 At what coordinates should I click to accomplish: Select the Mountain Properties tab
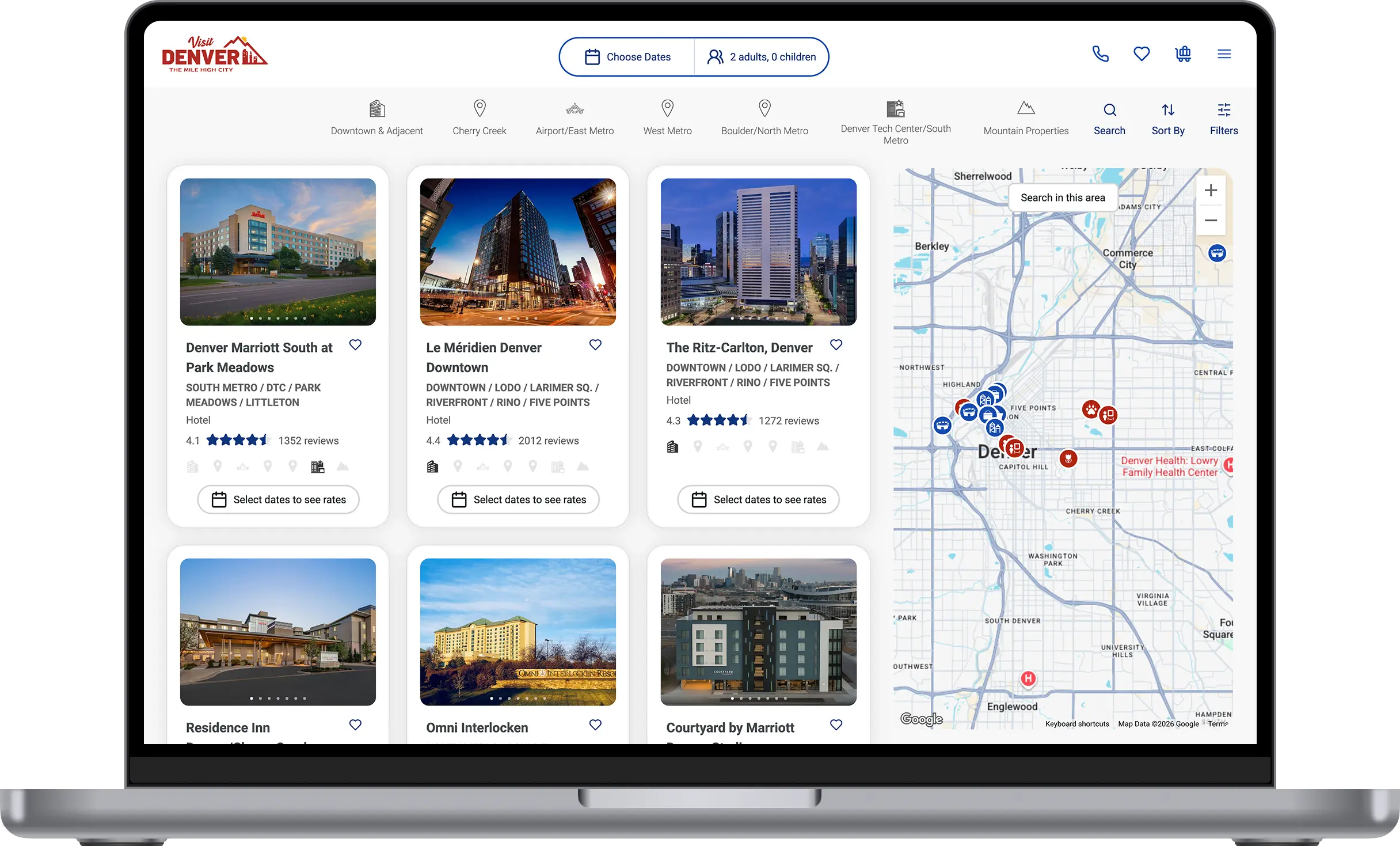[x=1026, y=119]
